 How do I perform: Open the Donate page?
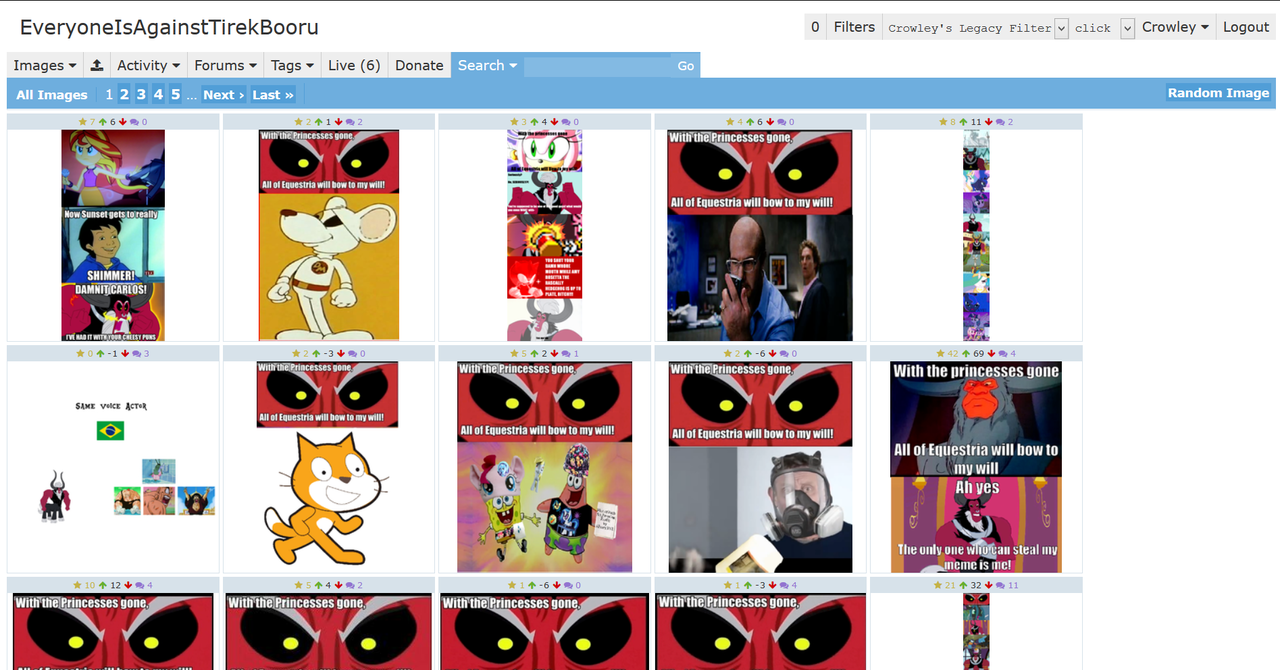point(419,65)
